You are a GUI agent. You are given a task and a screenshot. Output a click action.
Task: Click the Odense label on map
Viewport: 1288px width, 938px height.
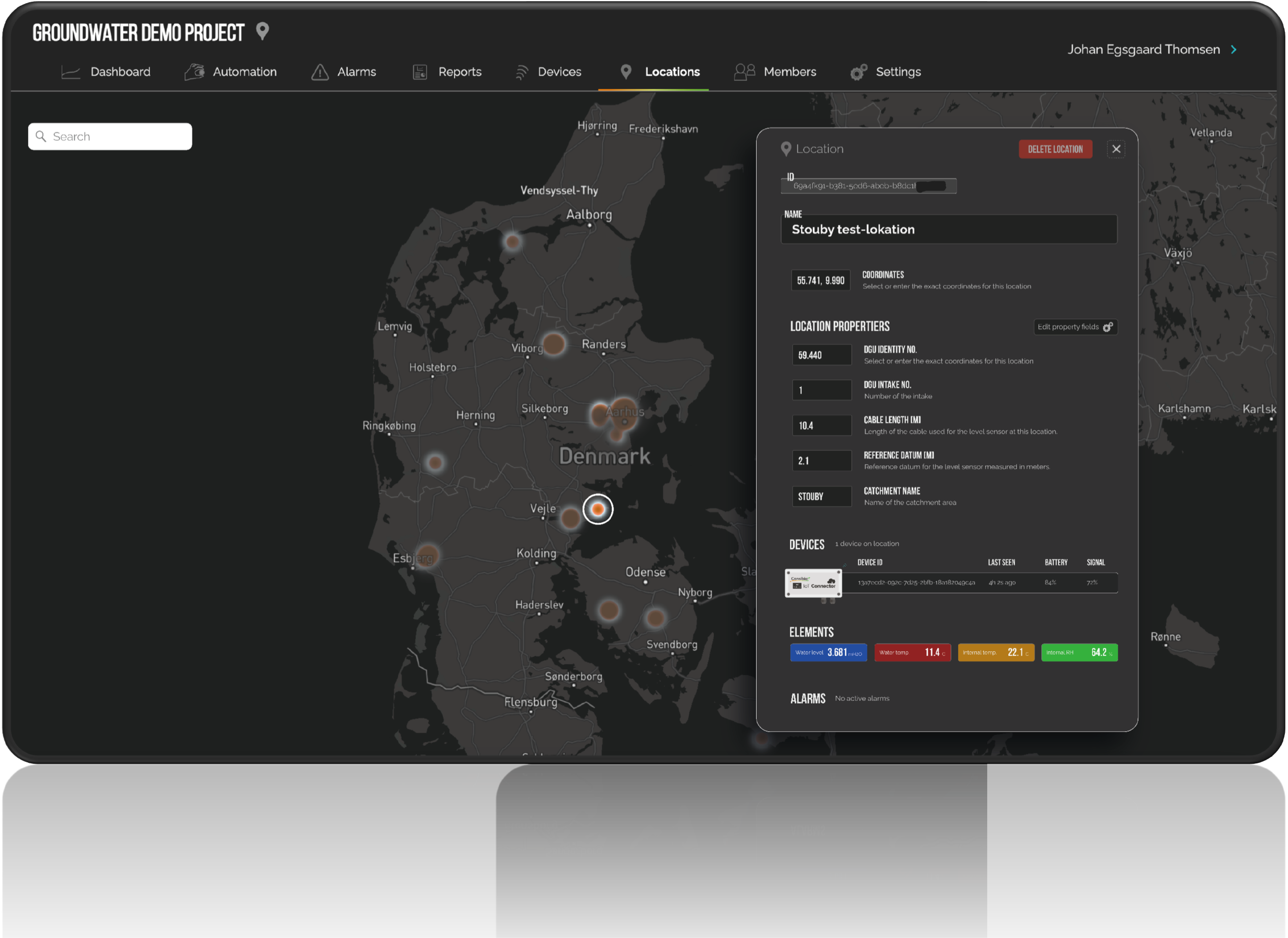(x=646, y=572)
